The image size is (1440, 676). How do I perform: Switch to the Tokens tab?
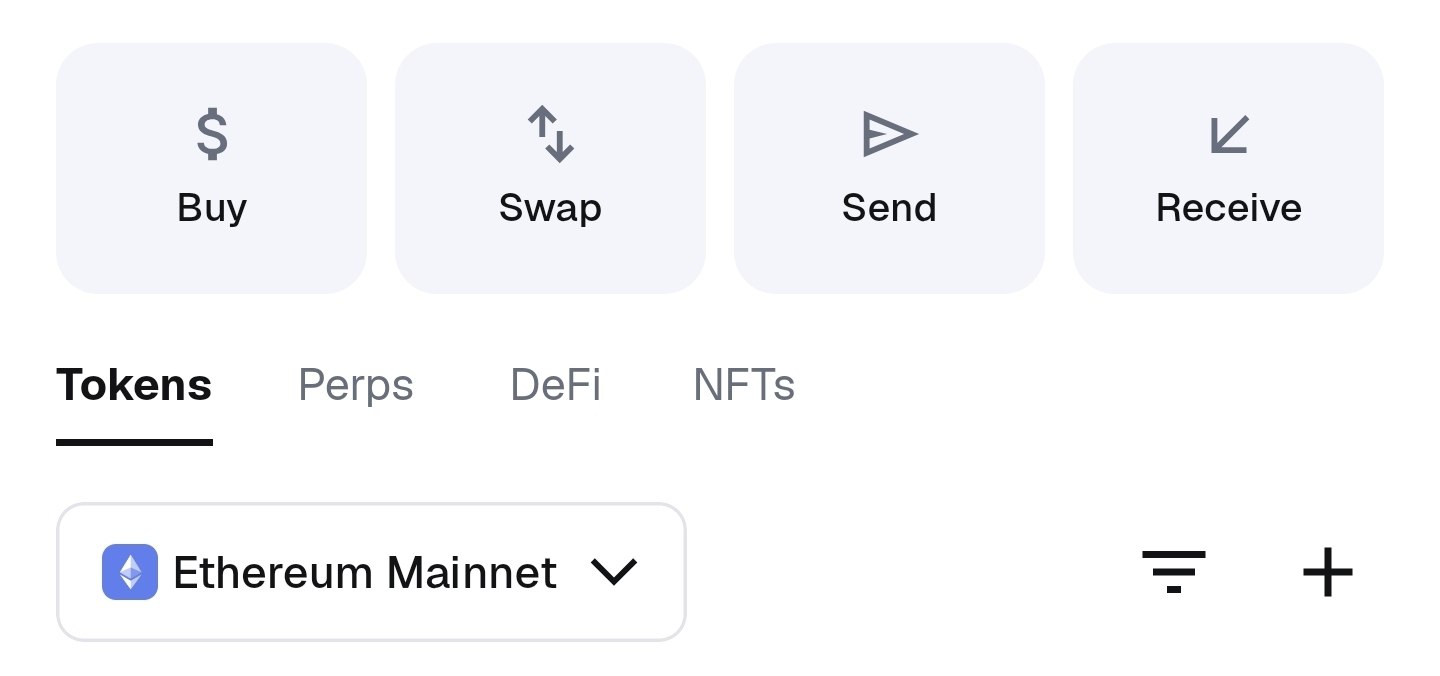coord(134,385)
